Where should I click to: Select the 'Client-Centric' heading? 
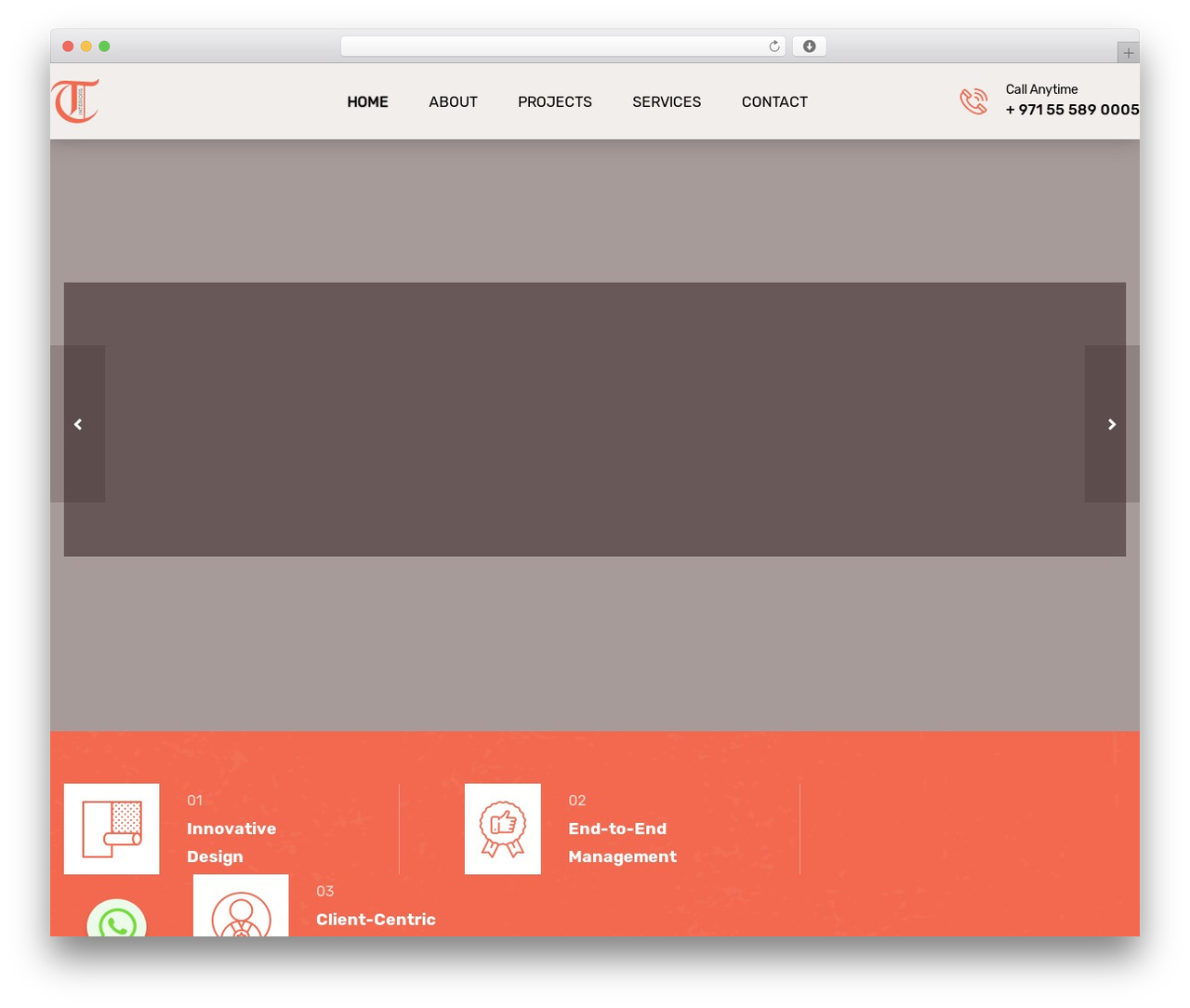(x=376, y=920)
